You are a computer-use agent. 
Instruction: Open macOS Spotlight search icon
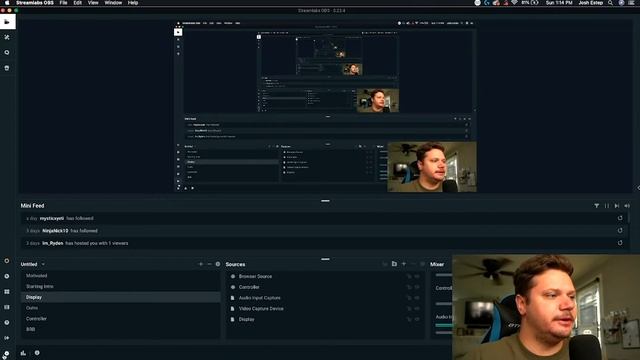(x=610, y=3)
